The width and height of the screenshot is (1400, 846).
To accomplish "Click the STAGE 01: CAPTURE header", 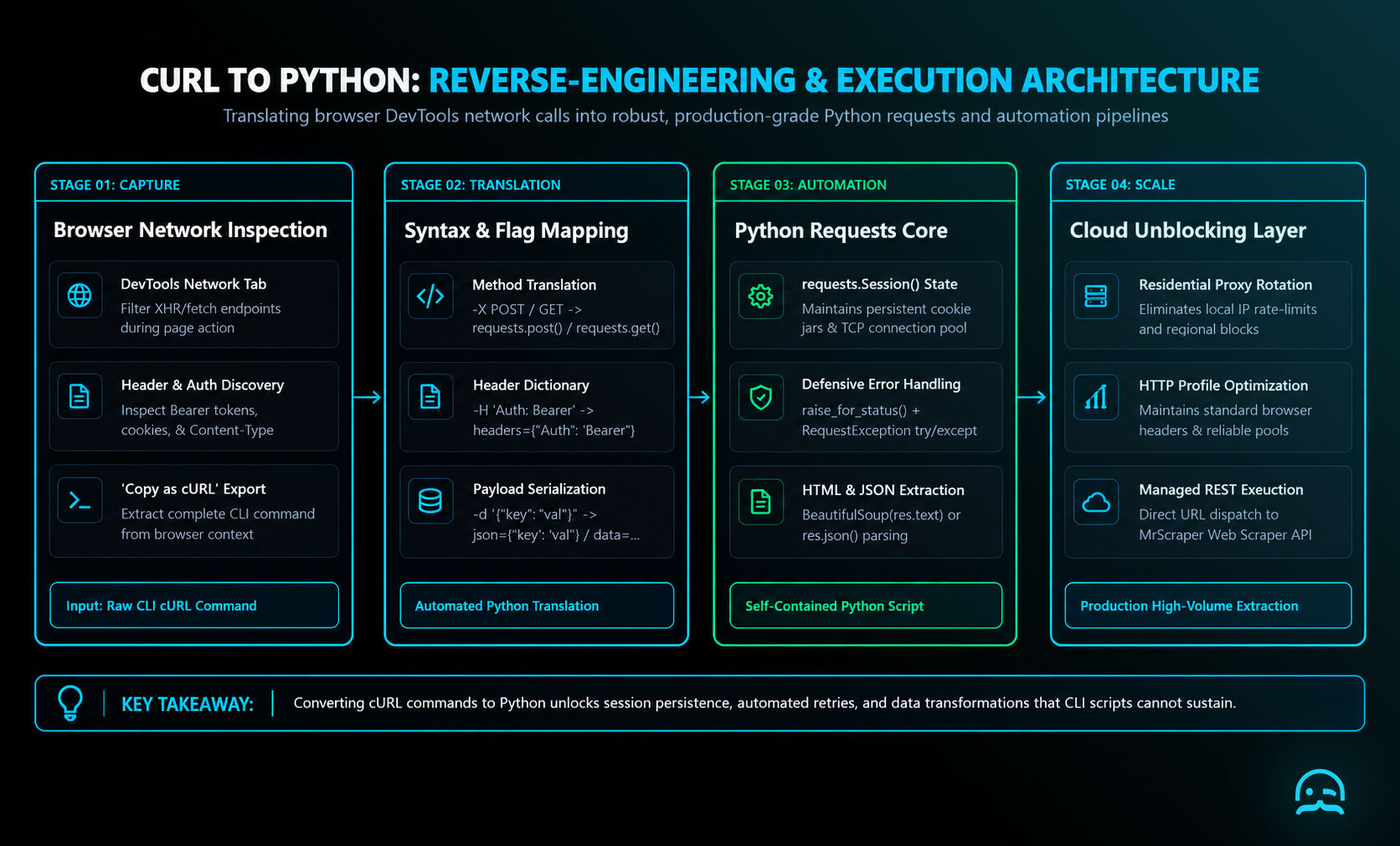I will coord(115,184).
